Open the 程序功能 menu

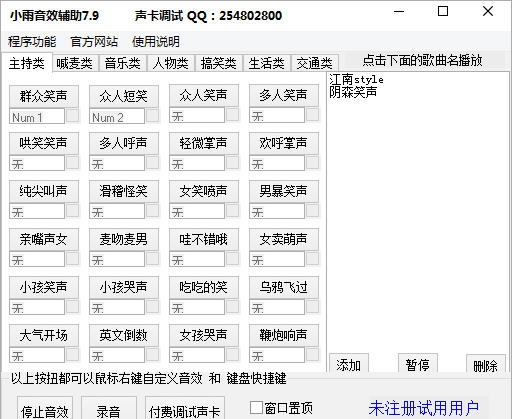click(x=32, y=42)
